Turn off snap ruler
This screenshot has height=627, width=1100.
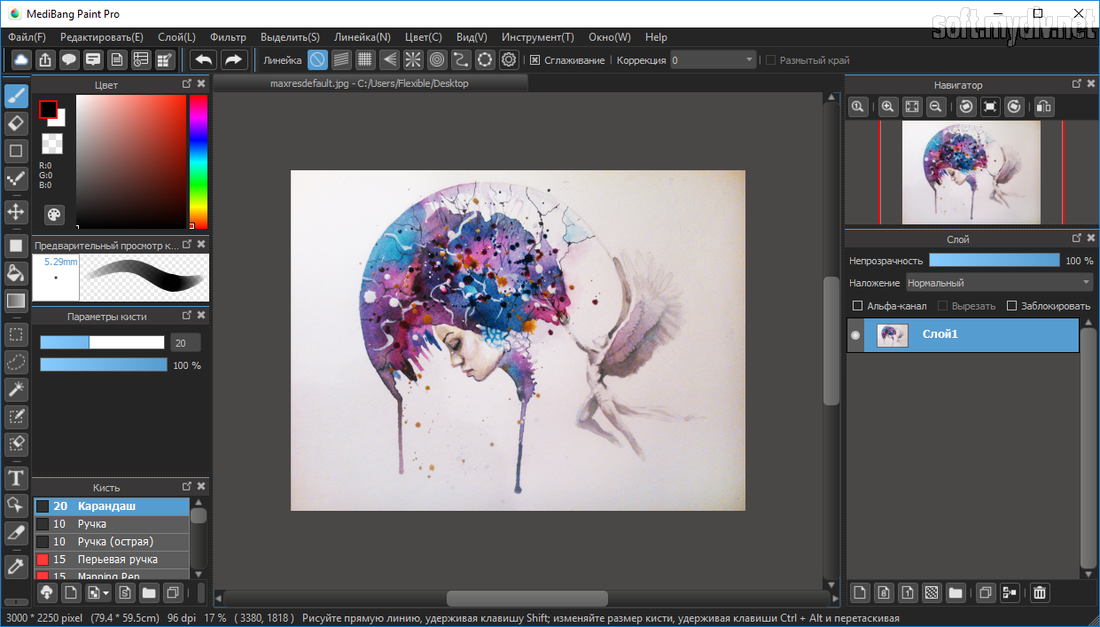pyautogui.click(x=317, y=60)
